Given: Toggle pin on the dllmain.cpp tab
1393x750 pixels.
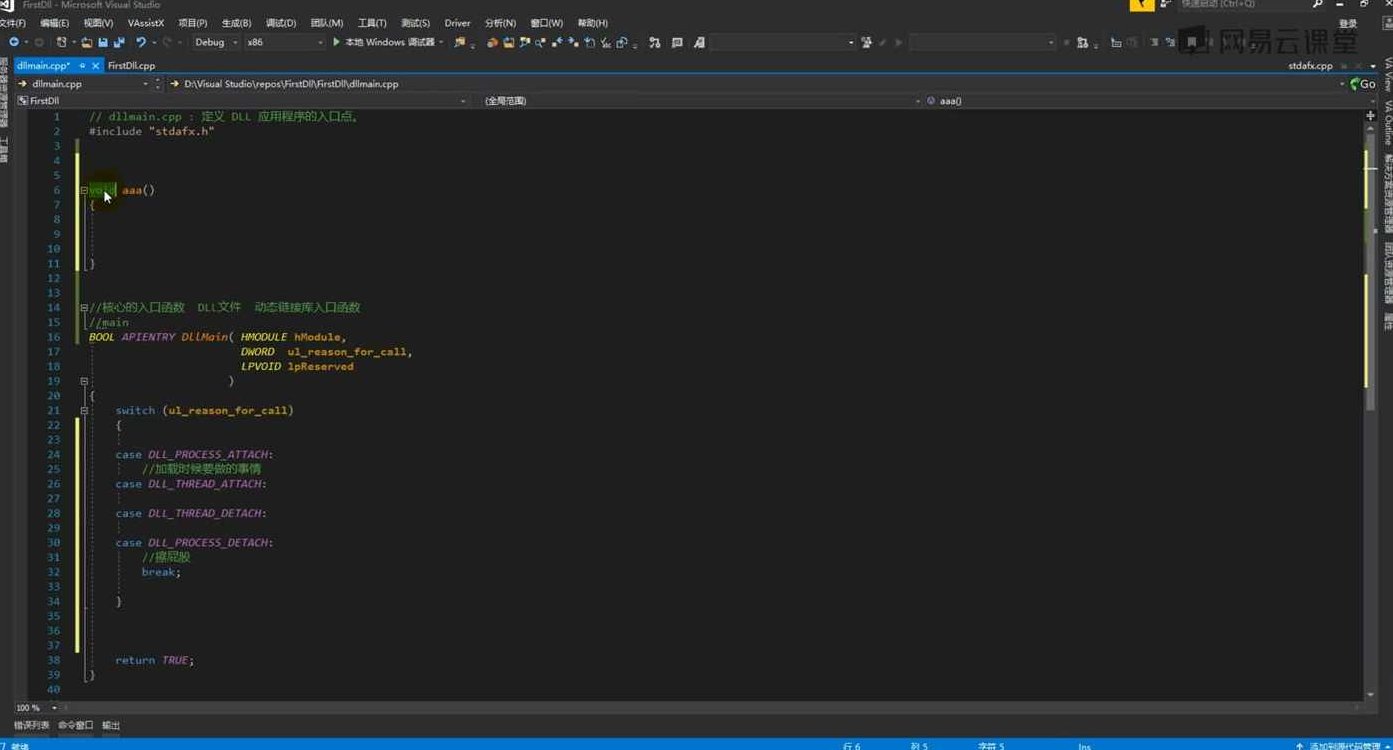Looking at the screenshot, I should [82, 66].
